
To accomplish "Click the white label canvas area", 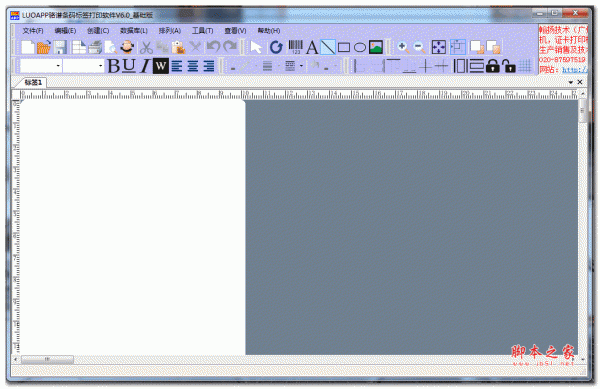I will coord(132,227).
